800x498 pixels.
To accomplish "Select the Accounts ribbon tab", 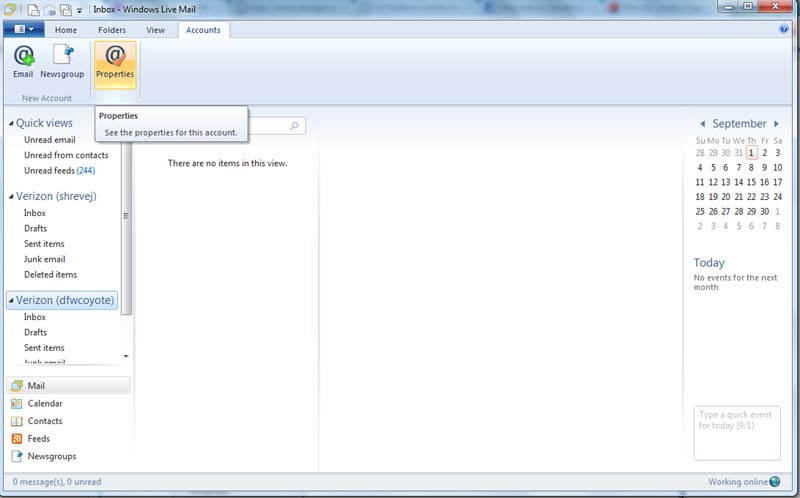I will [x=203, y=30].
